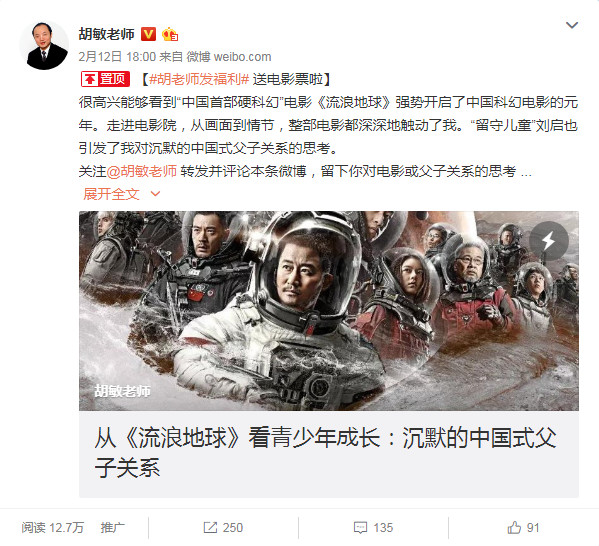
Task: Click the 推广 promote button
Action: click(112, 528)
